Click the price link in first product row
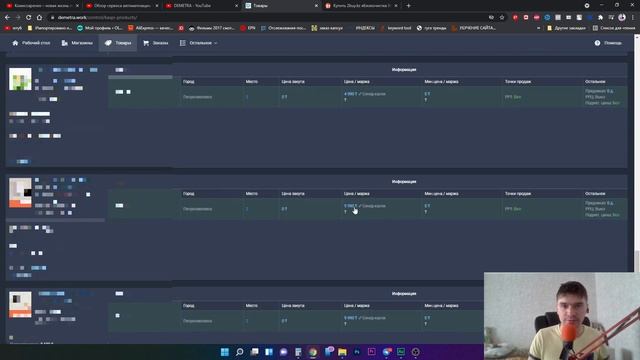640x360 pixels. pos(350,94)
